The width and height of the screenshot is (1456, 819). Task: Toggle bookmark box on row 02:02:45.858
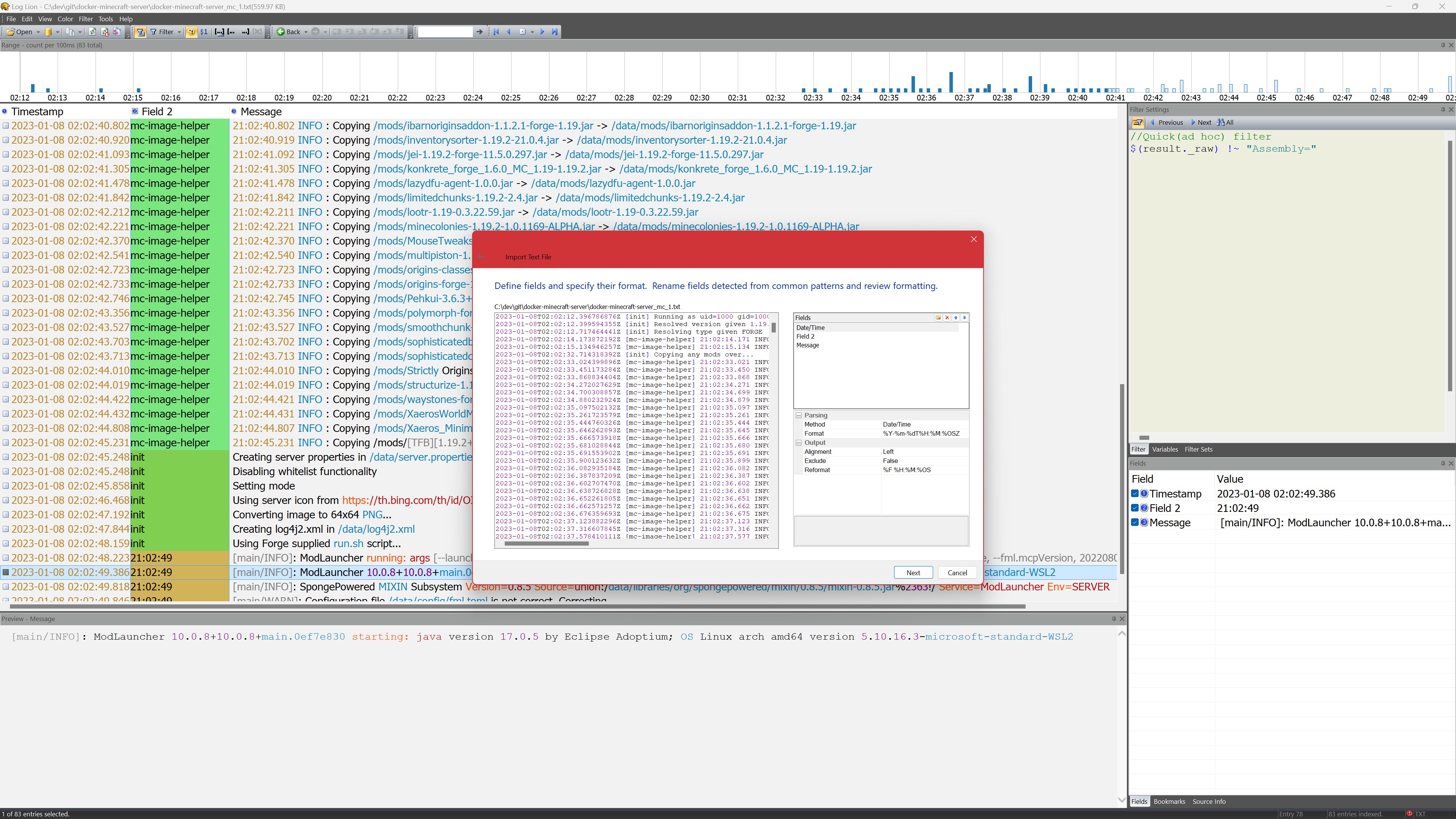coord(6,485)
